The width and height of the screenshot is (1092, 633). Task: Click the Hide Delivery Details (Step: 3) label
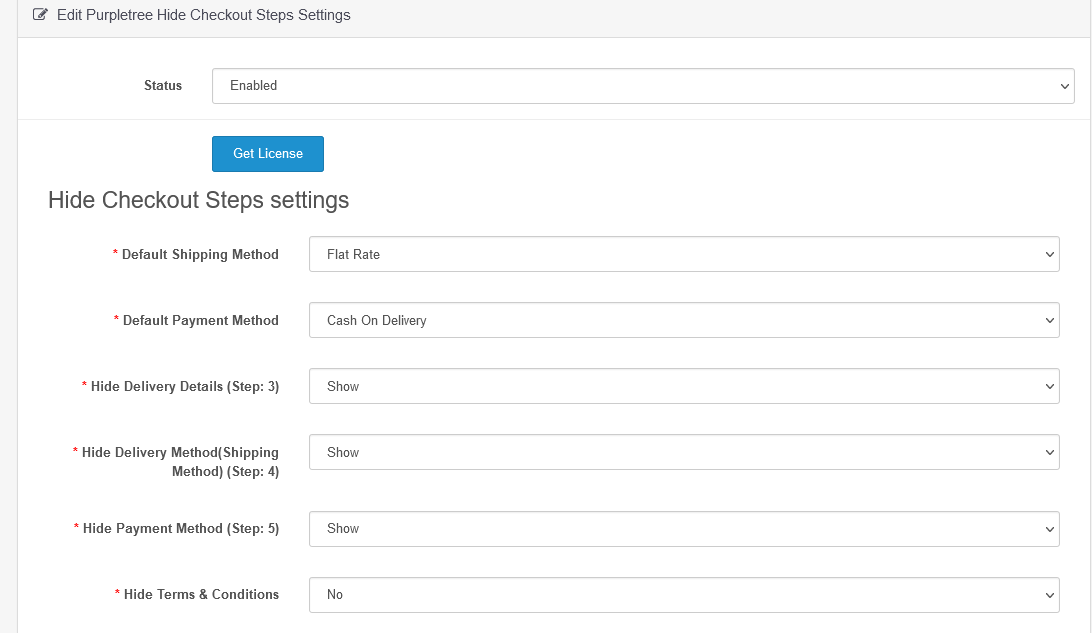[185, 386]
